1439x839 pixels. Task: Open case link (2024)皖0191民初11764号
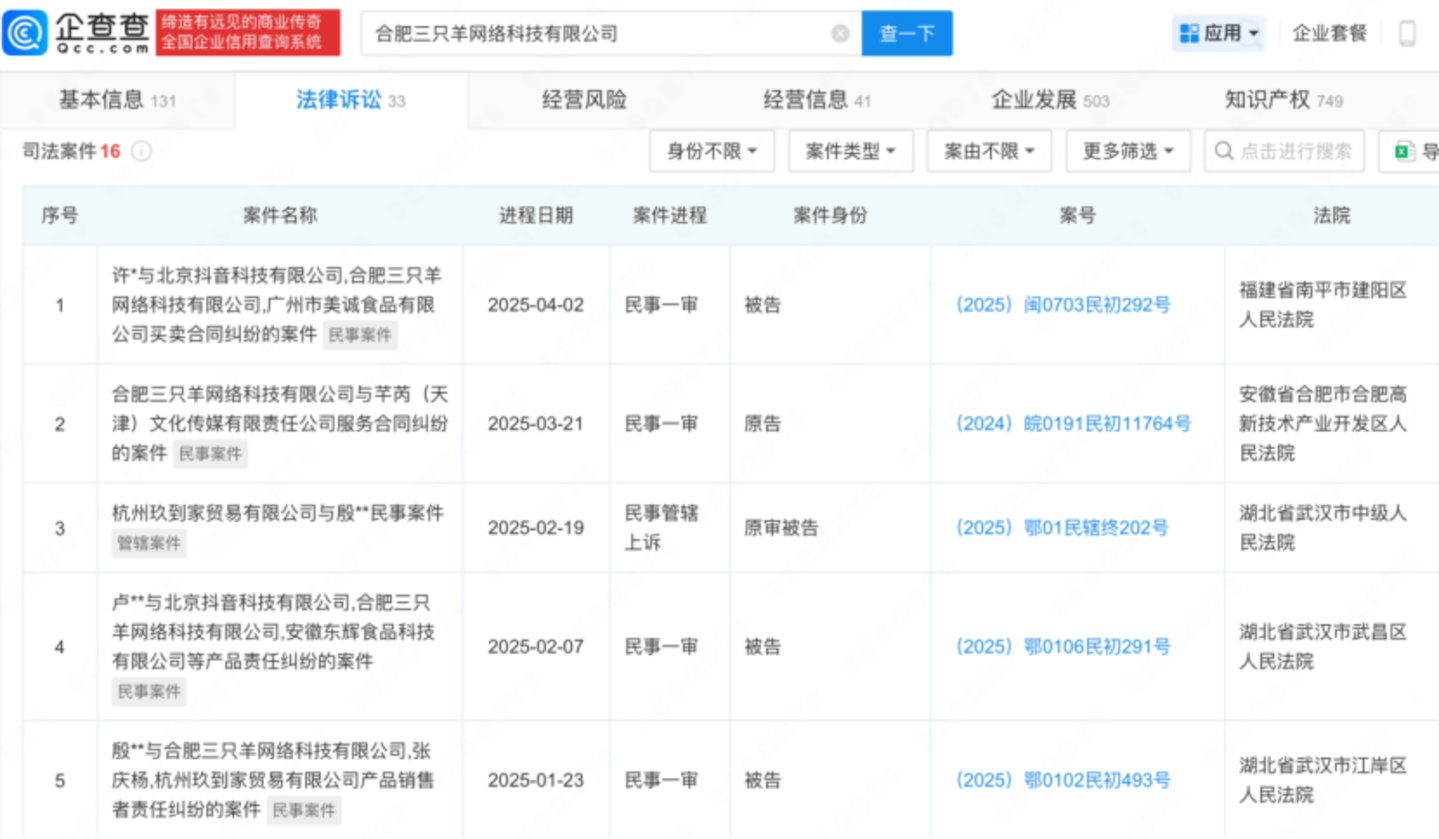[1073, 424]
